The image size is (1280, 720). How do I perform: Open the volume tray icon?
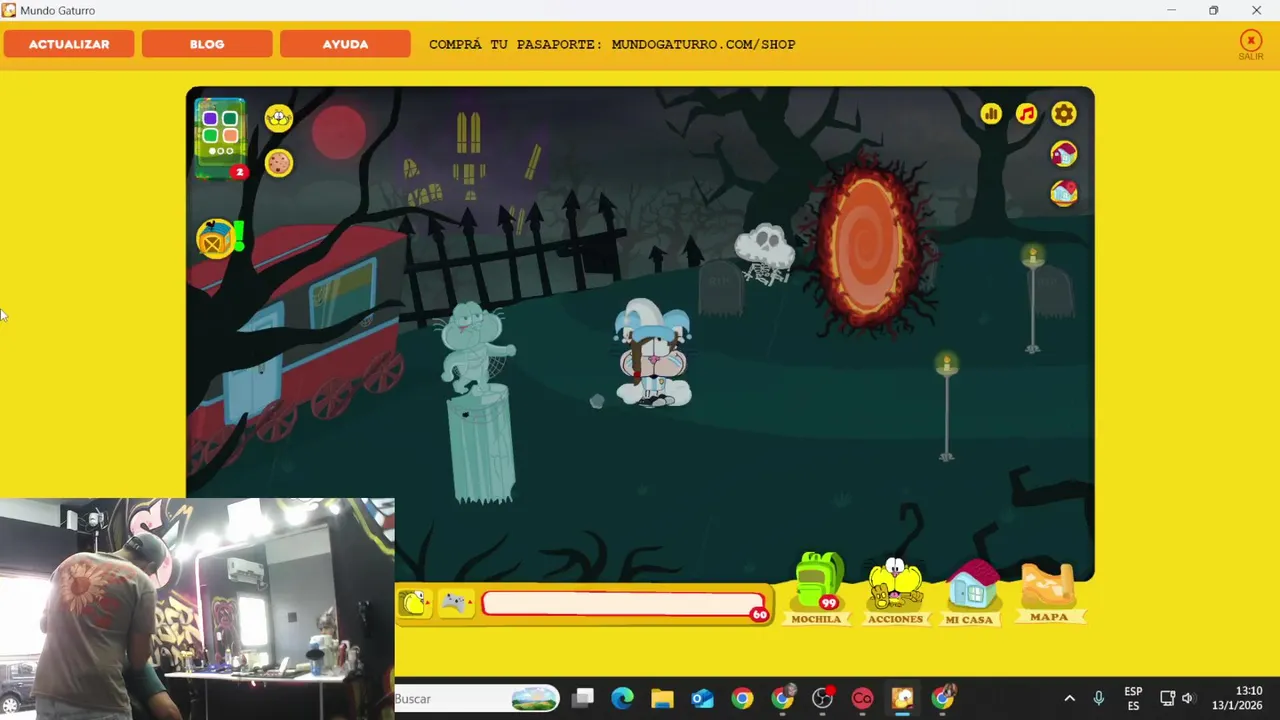1188,699
